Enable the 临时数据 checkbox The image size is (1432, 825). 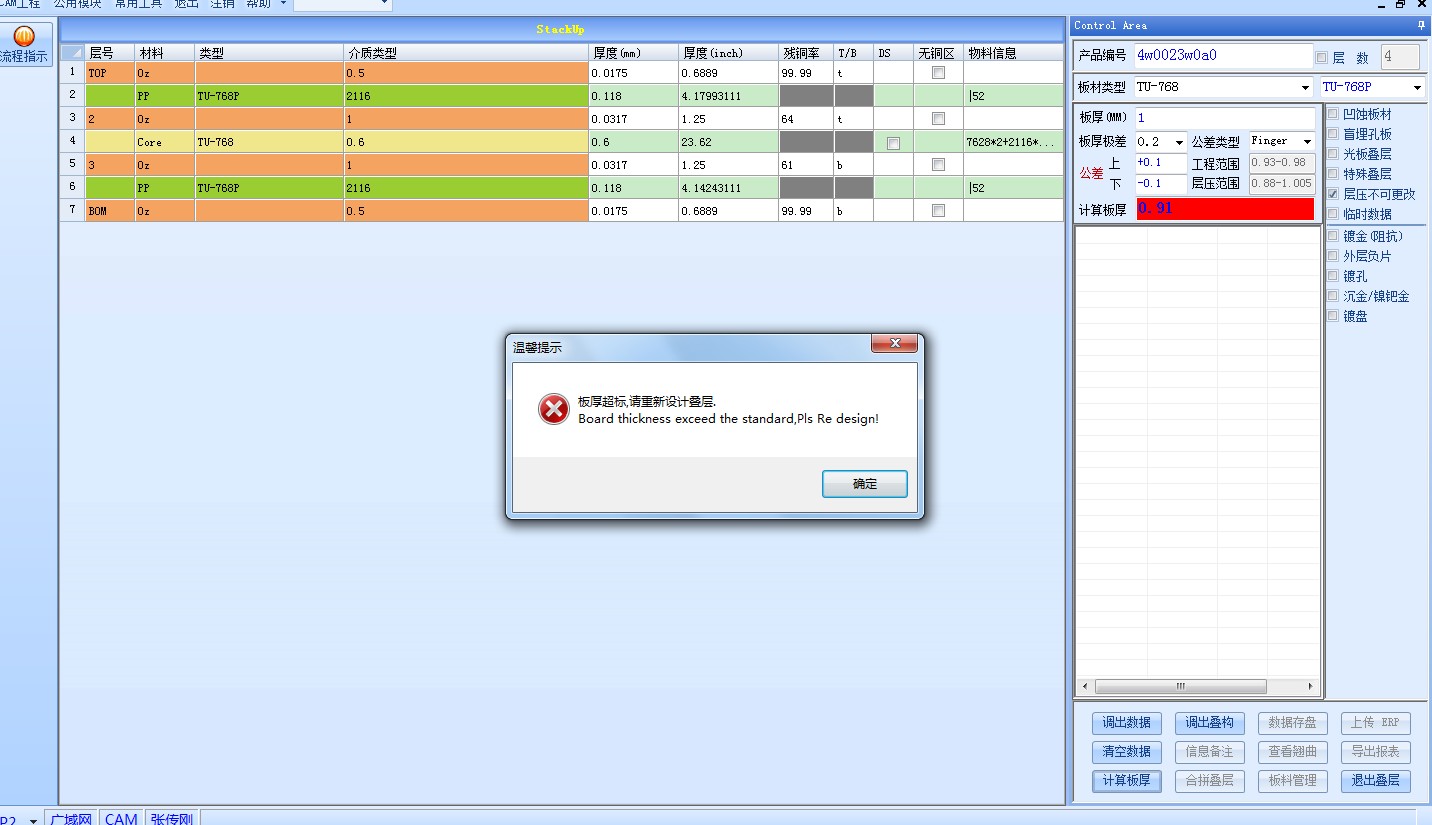(1333, 214)
